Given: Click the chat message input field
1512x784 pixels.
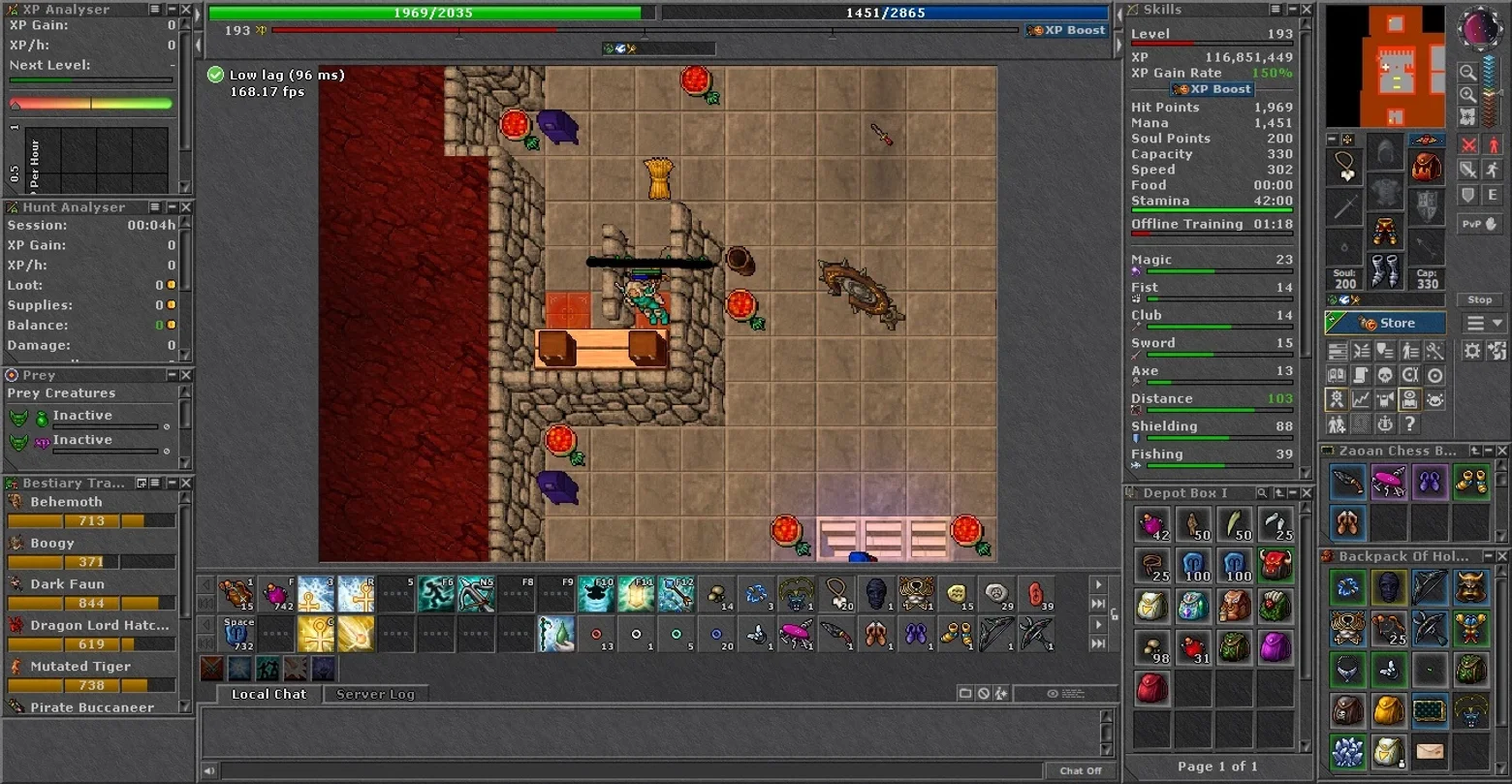Looking at the screenshot, I should (632, 771).
